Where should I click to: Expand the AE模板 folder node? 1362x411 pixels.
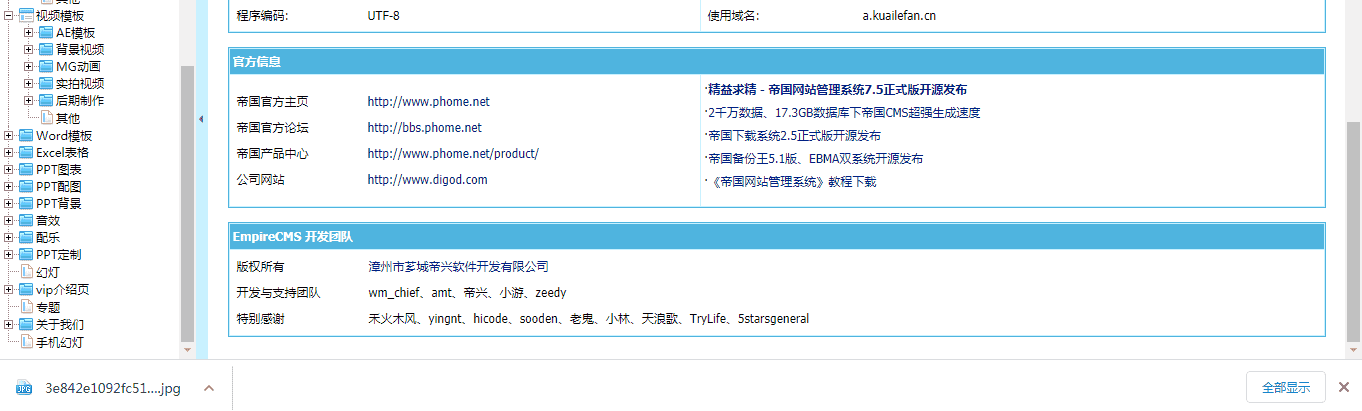(x=28, y=32)
